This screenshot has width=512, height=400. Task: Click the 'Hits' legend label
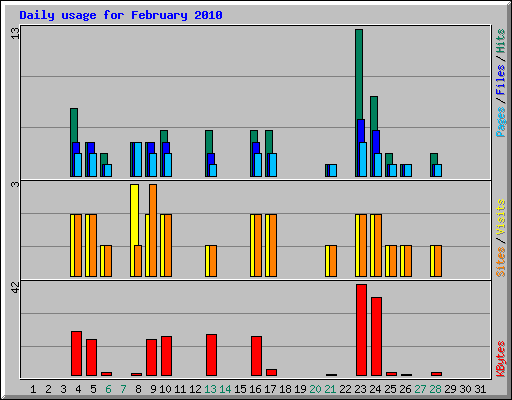pos(500,41)
